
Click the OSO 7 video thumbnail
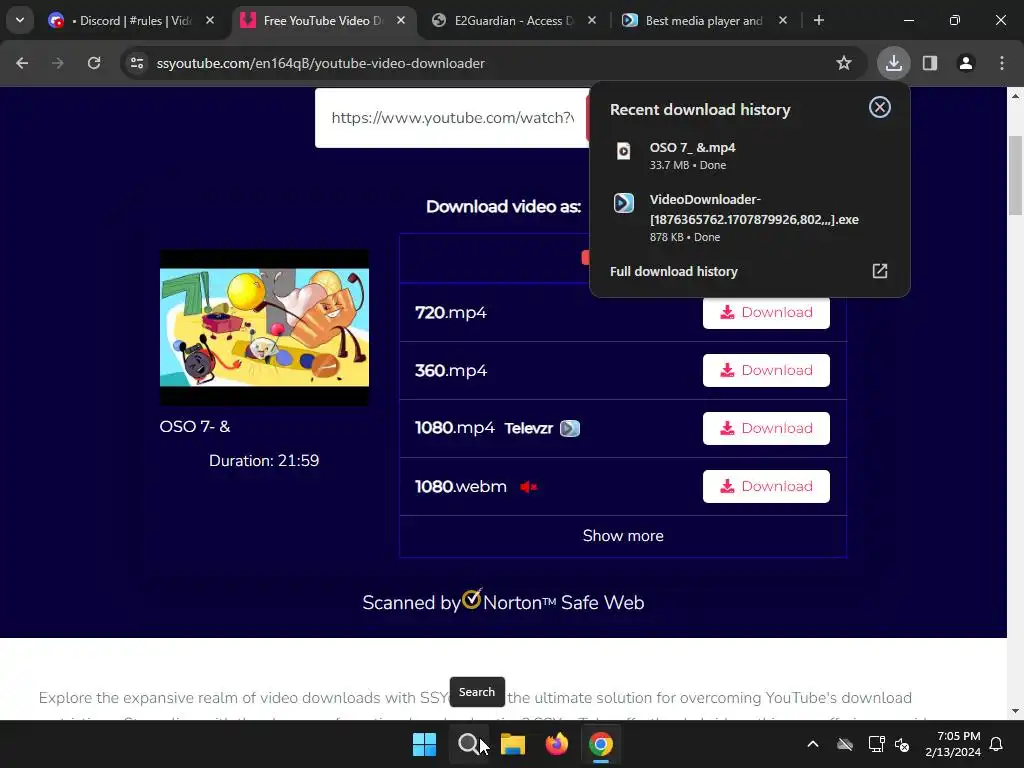point(264,327)
